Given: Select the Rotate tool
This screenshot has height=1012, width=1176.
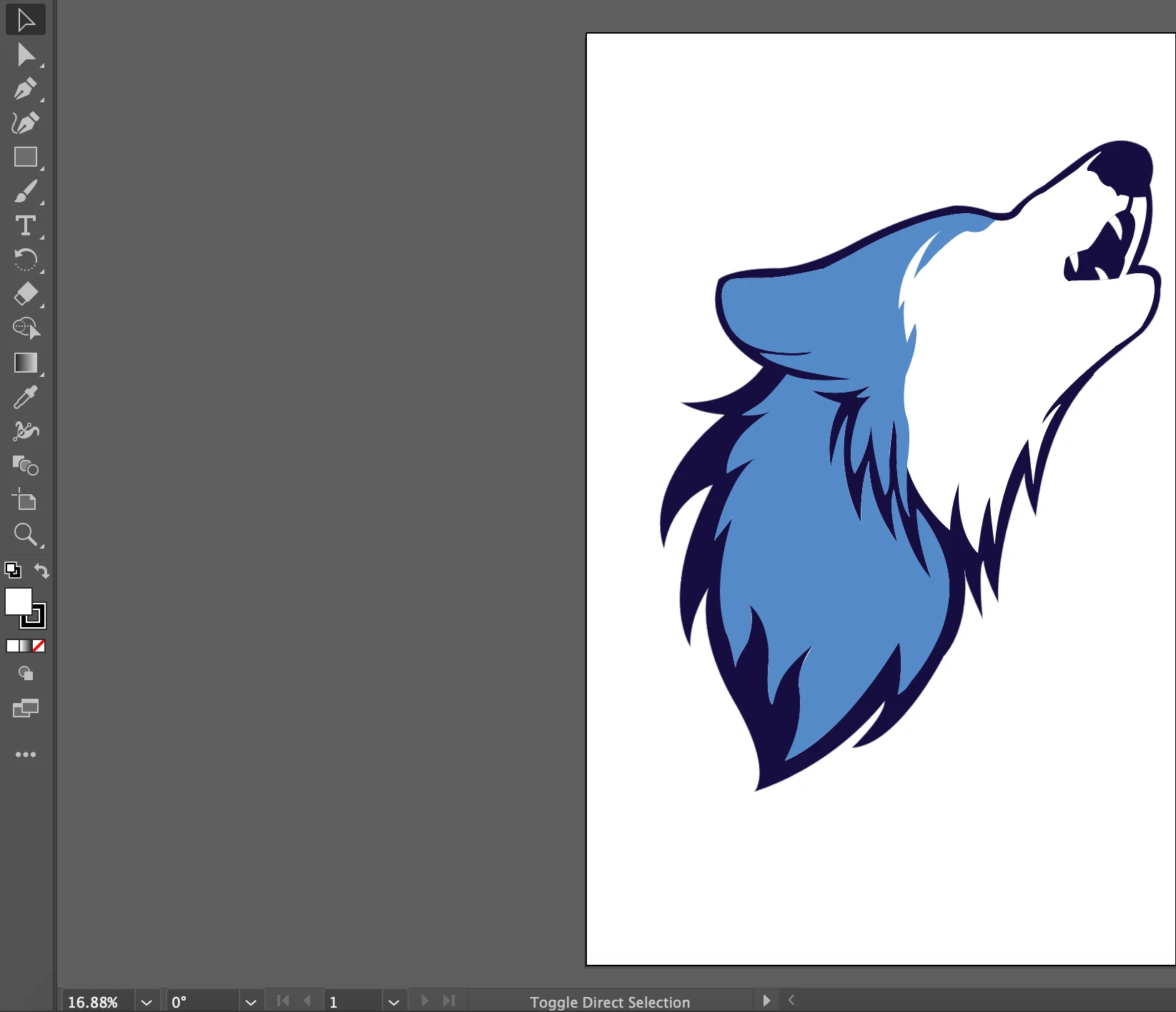Looking at the screenshot, I should [x=26, y=260].
